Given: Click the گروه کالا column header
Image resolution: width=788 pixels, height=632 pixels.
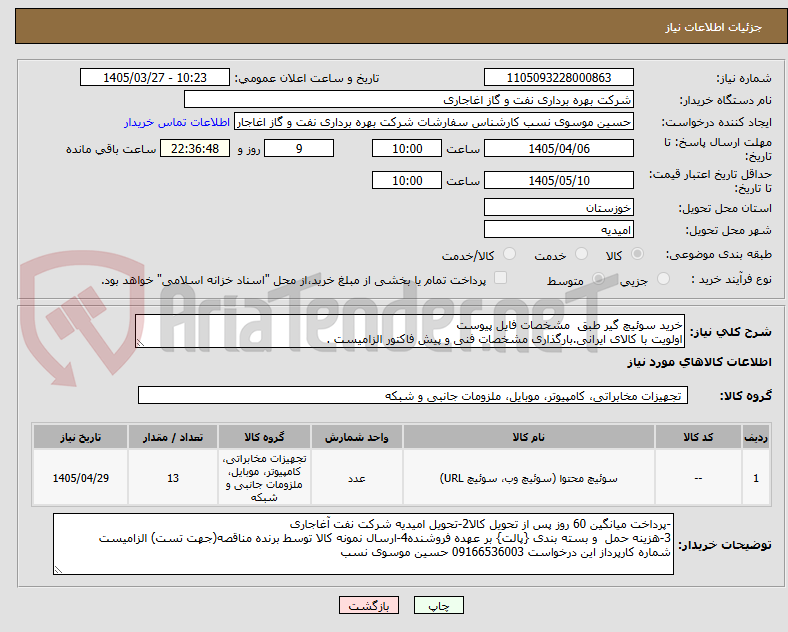Looking at the screenshot, I should click(x=264, y=437).
